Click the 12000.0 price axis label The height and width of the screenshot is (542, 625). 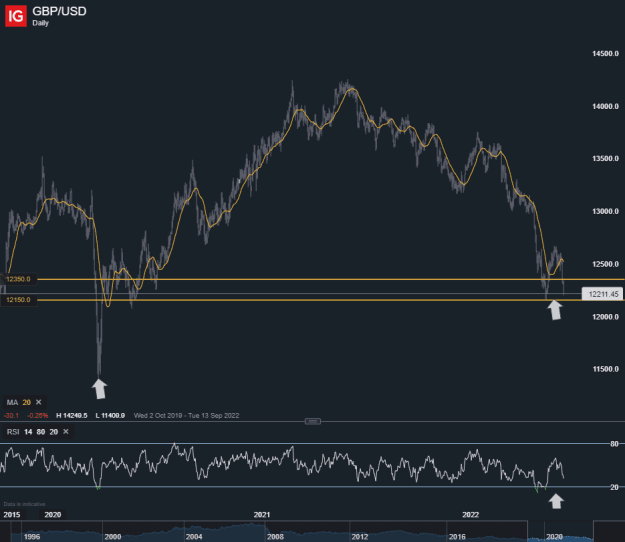605,317
